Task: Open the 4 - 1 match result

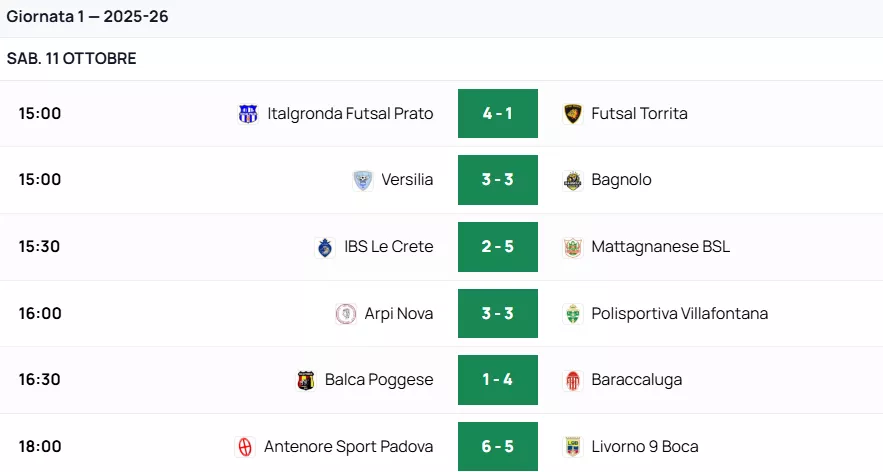Action: pyautogui.click(x=498, y=114)
